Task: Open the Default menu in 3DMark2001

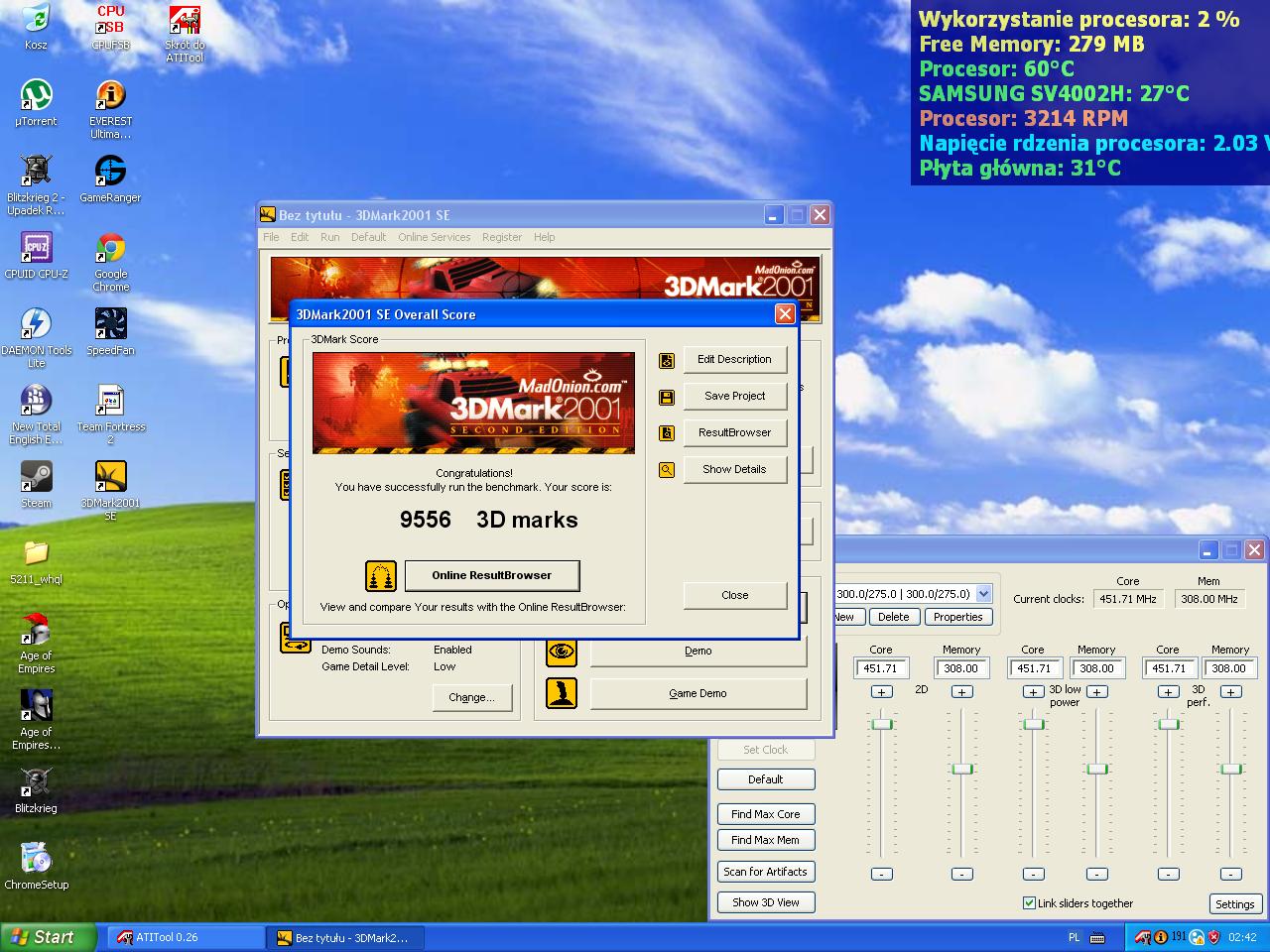Action: point(368,237)
